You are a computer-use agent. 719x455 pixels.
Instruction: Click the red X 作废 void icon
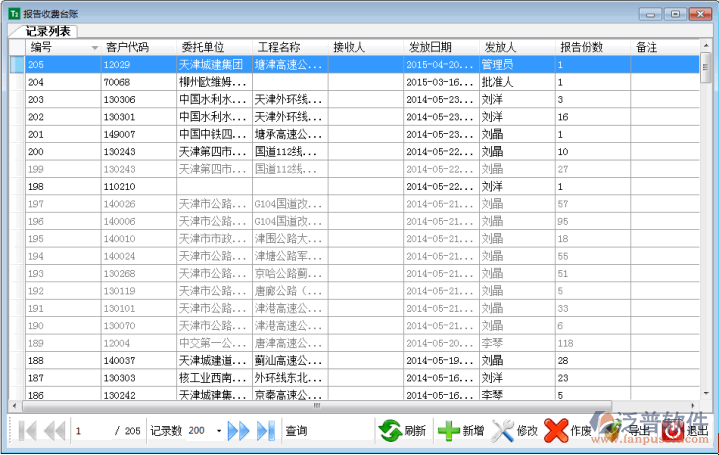click(556, 431)
